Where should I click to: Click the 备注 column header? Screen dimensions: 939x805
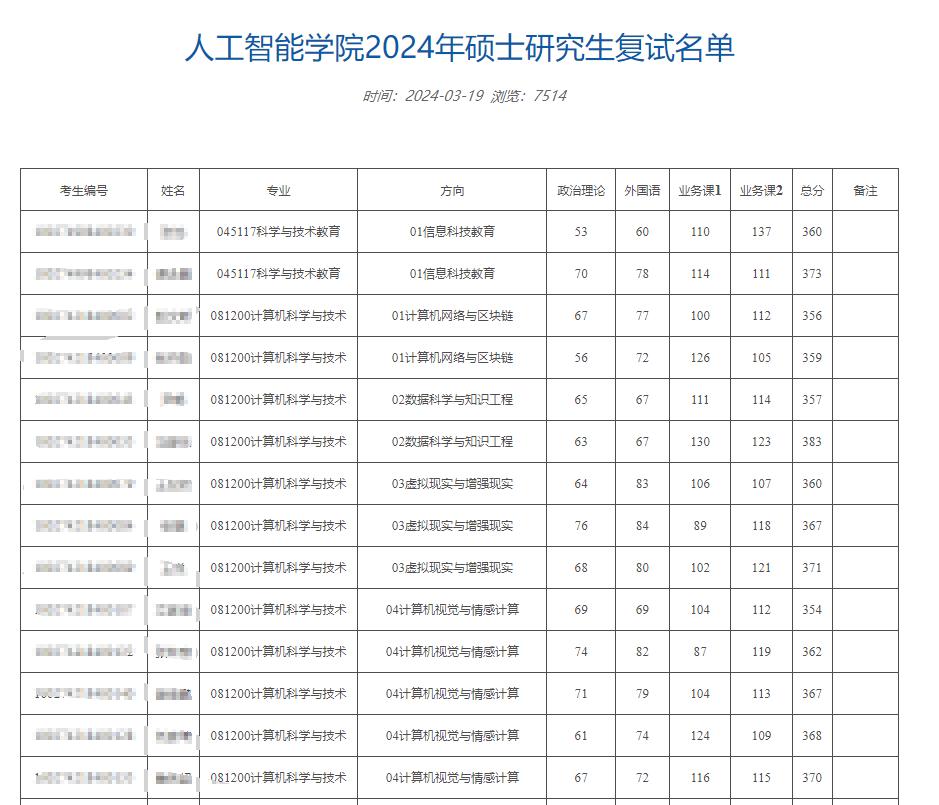point(865,190)
